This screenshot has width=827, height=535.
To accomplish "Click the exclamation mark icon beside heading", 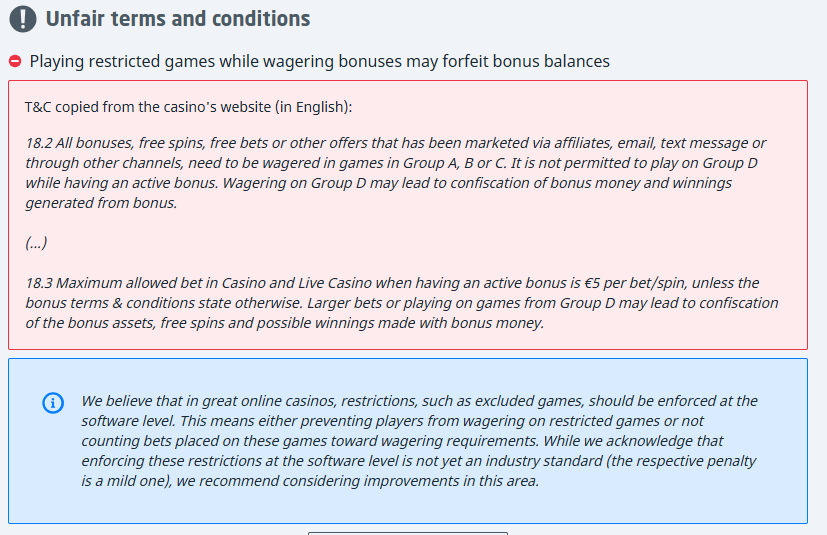I will (x=23, y=19).
